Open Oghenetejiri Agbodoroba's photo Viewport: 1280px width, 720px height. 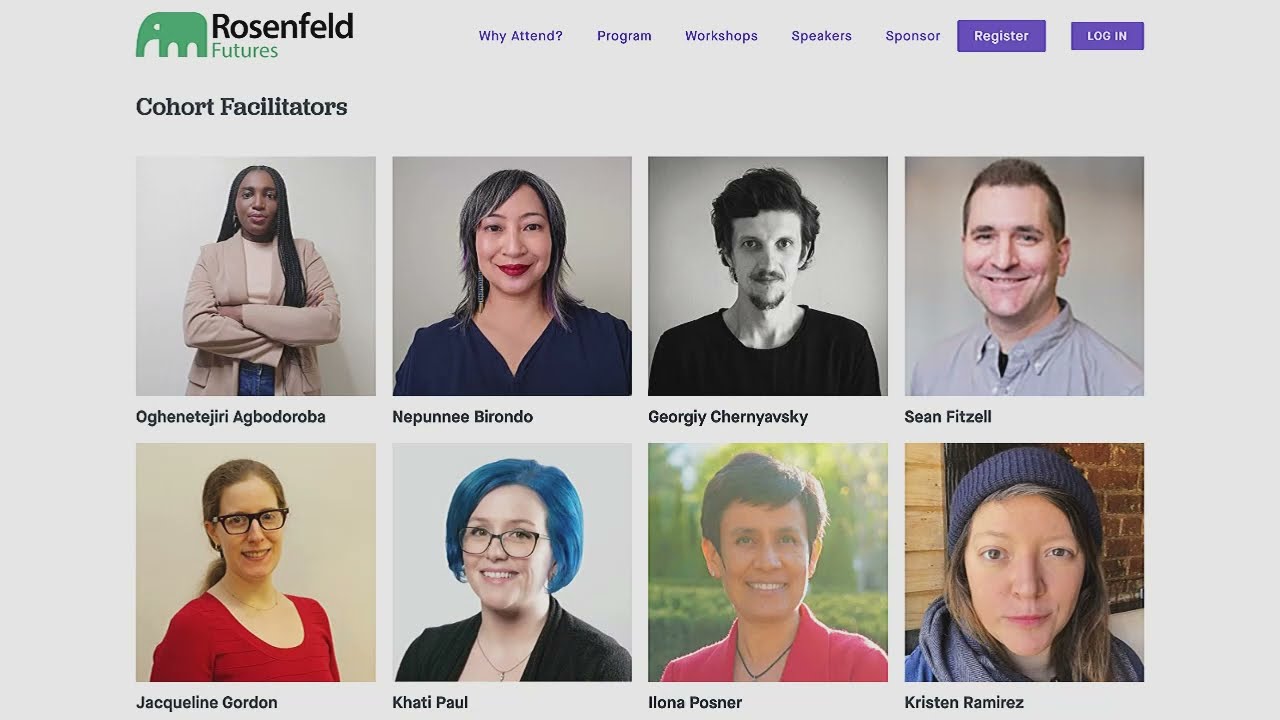pyautogui.click(x=256, y=276)
